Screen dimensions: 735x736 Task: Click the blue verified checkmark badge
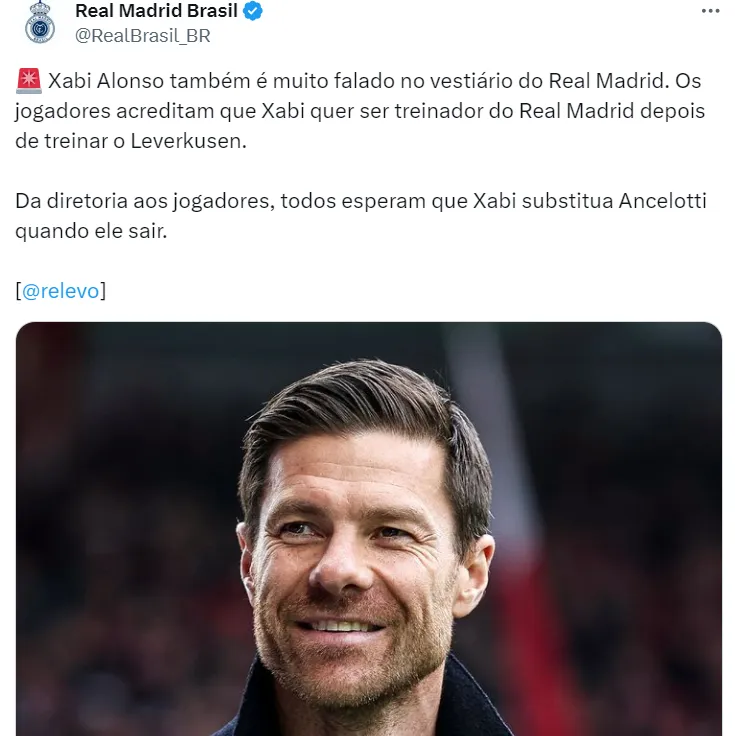pos(253,11)
